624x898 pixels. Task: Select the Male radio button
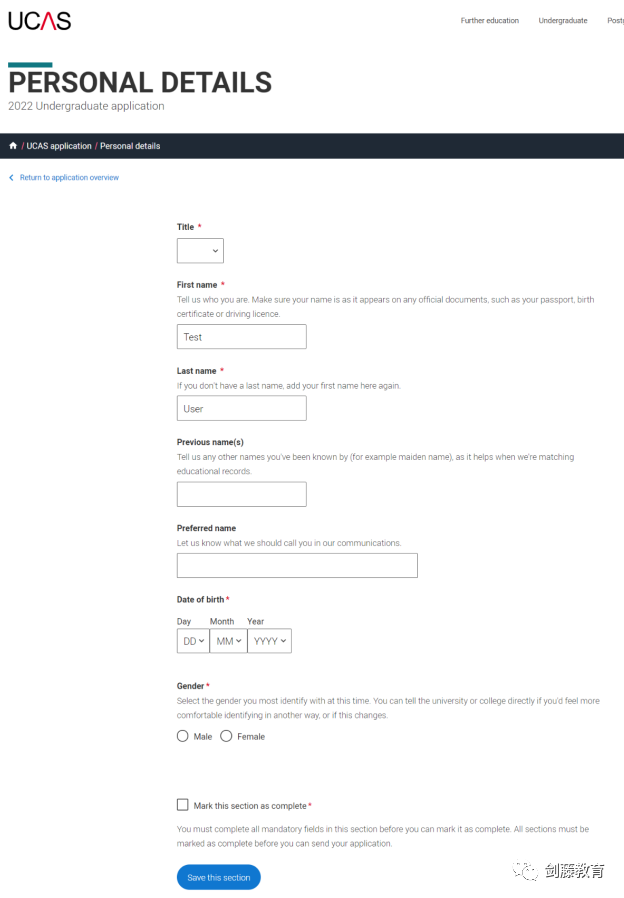[x=183, y=736]
